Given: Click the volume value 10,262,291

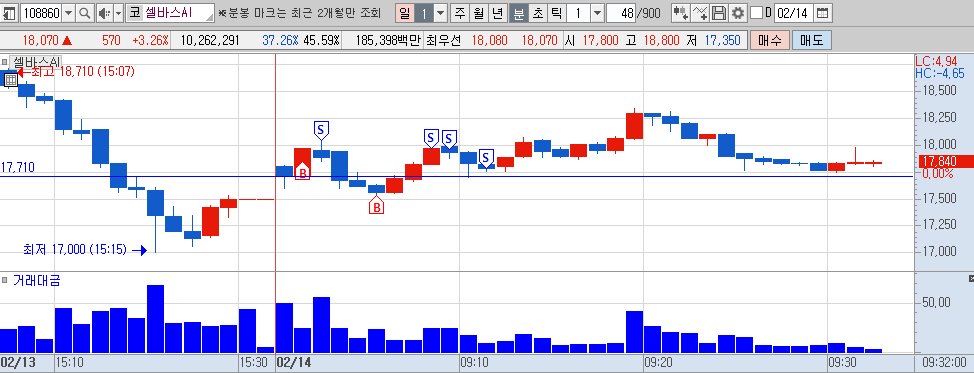Looking at the screenshot, I should [x=211, y=41].
